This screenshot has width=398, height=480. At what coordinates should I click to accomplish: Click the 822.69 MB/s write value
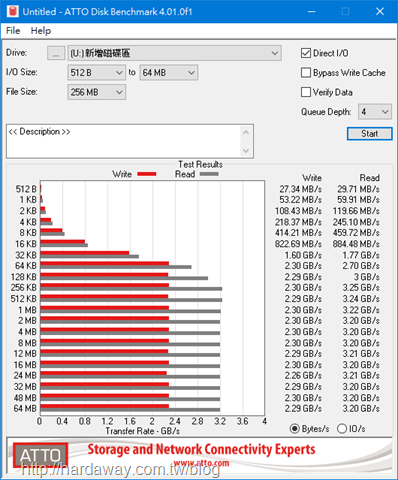coord(298,244)
